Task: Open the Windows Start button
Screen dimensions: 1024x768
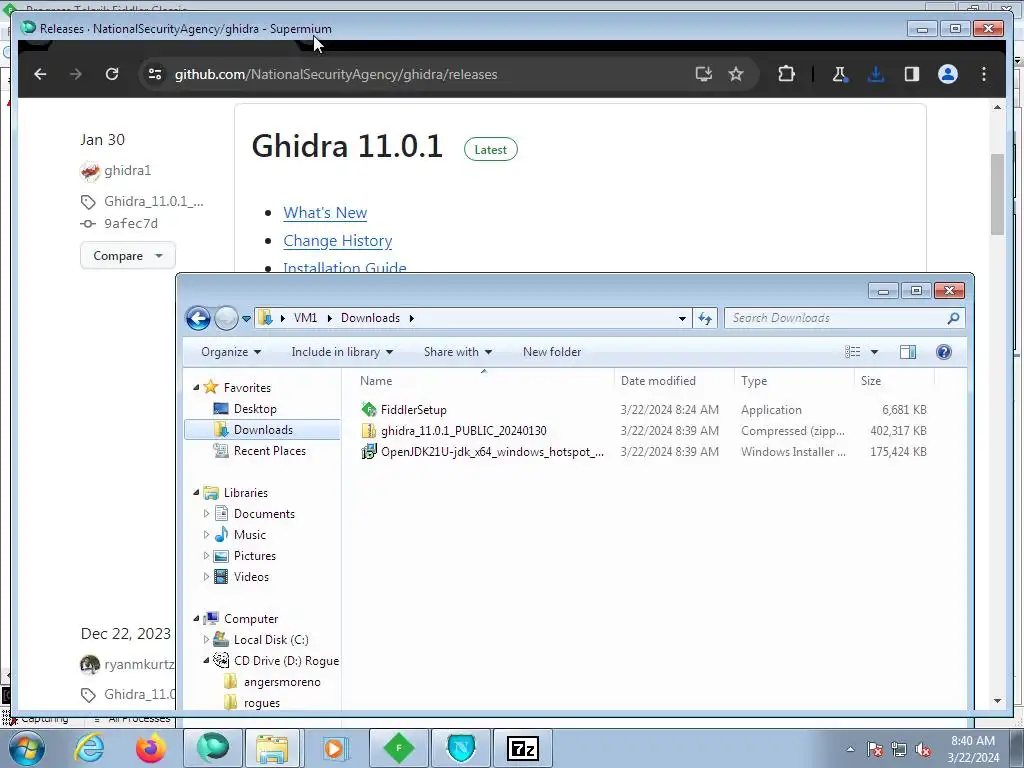Action: click(x=27, y=748)
